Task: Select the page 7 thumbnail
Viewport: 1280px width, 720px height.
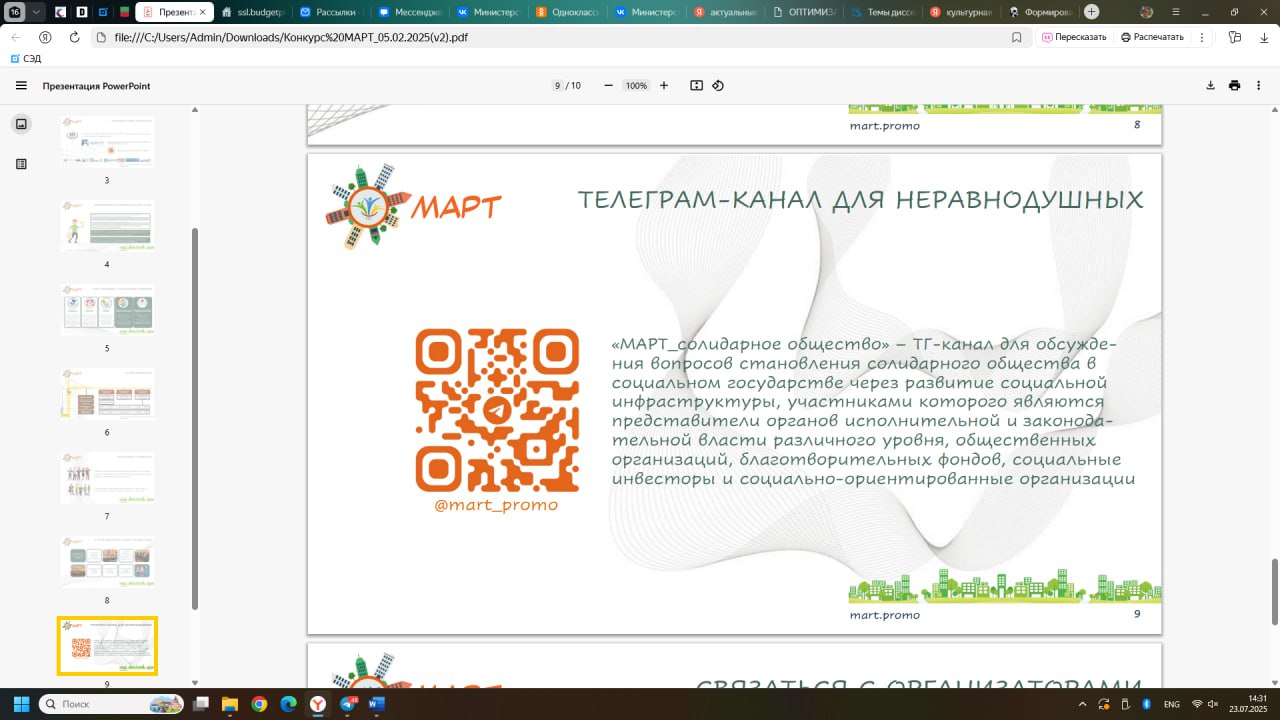Action: coord(107,478)
